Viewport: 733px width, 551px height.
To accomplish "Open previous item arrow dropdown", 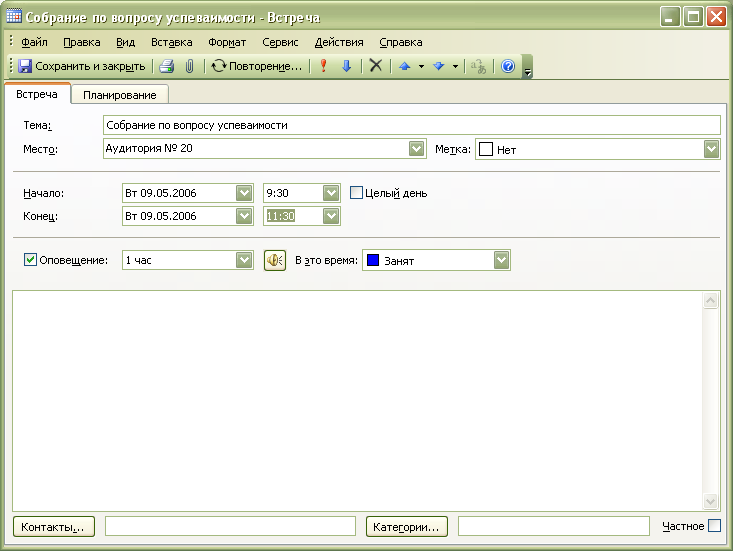I will (x=421, y=66).
